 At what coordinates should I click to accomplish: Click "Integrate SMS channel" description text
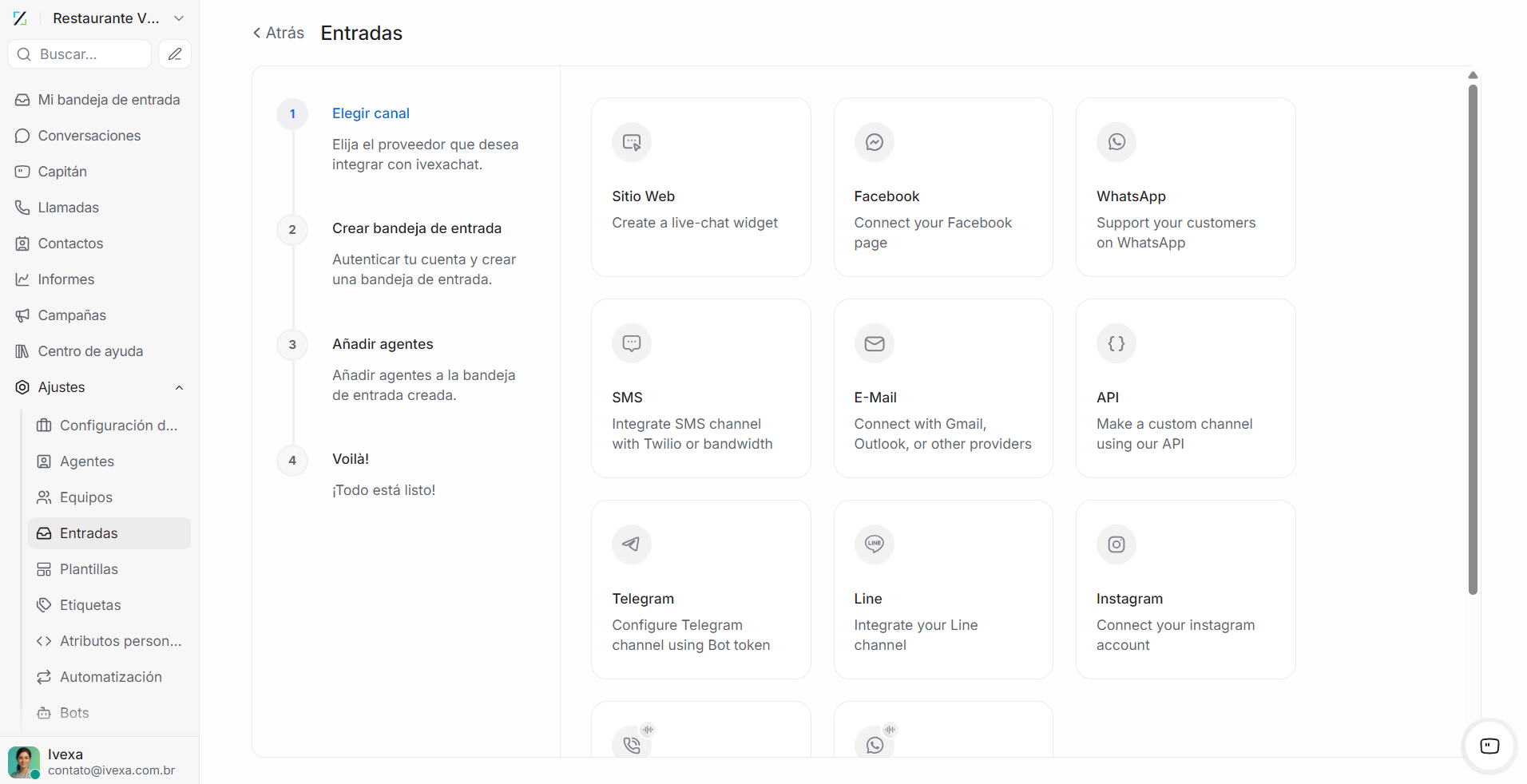692,434
